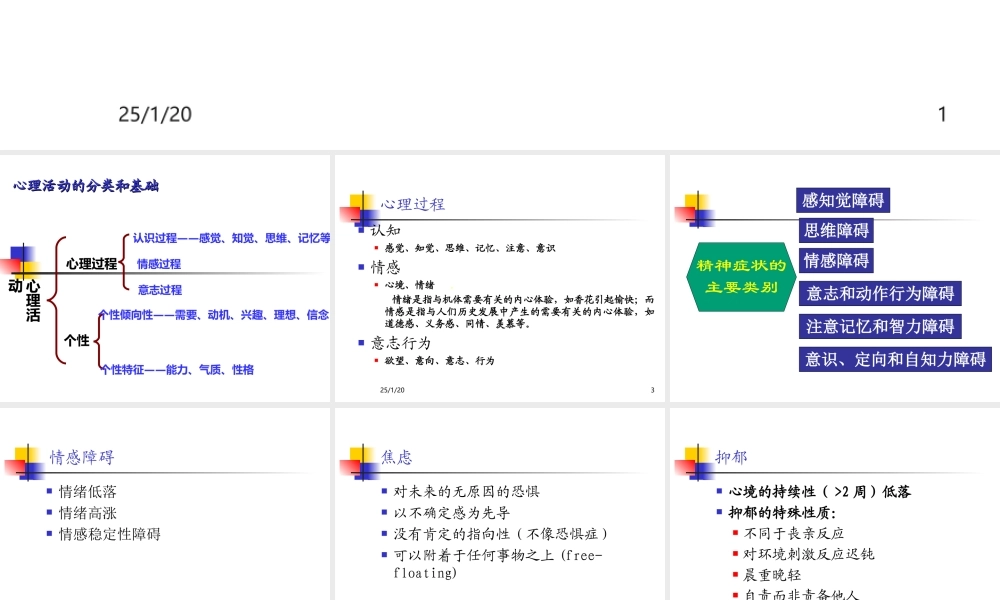This screenshot has width=1000, height=600.
Task: Click the 认识过程——感觉、知觉、思维、记忆等 line
Action: pyautogui.click(x=232, y=238)
